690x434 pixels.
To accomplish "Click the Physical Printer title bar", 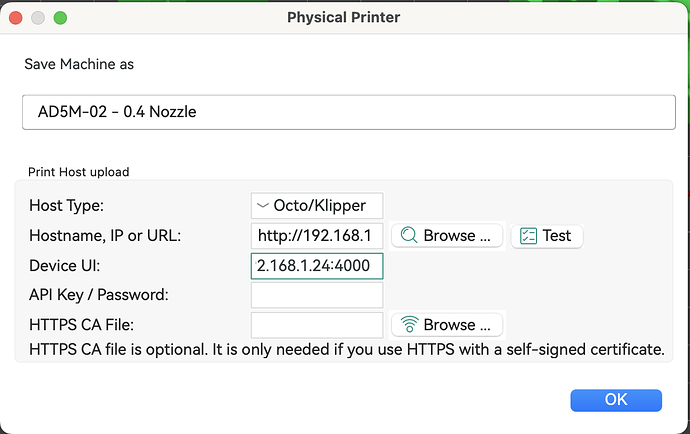I will [344, 17].
